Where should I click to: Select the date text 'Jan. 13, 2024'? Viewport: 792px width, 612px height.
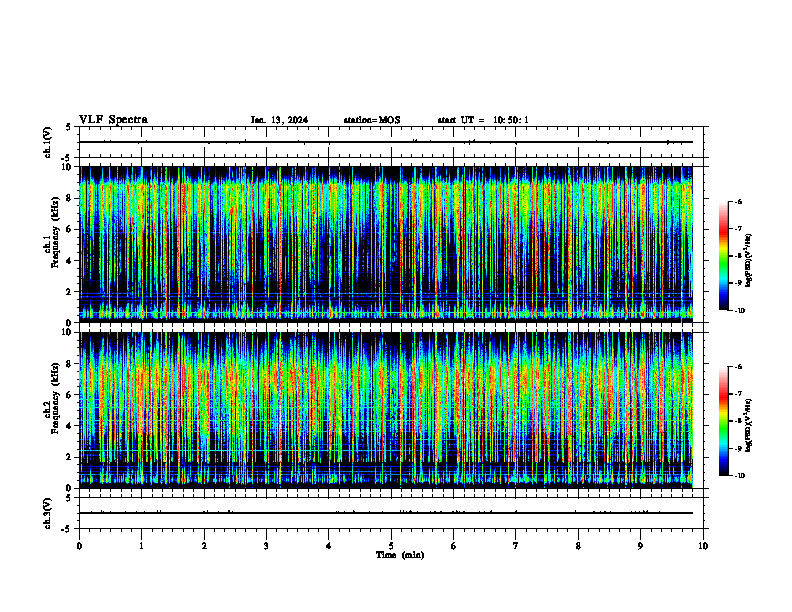coord(279,120)
